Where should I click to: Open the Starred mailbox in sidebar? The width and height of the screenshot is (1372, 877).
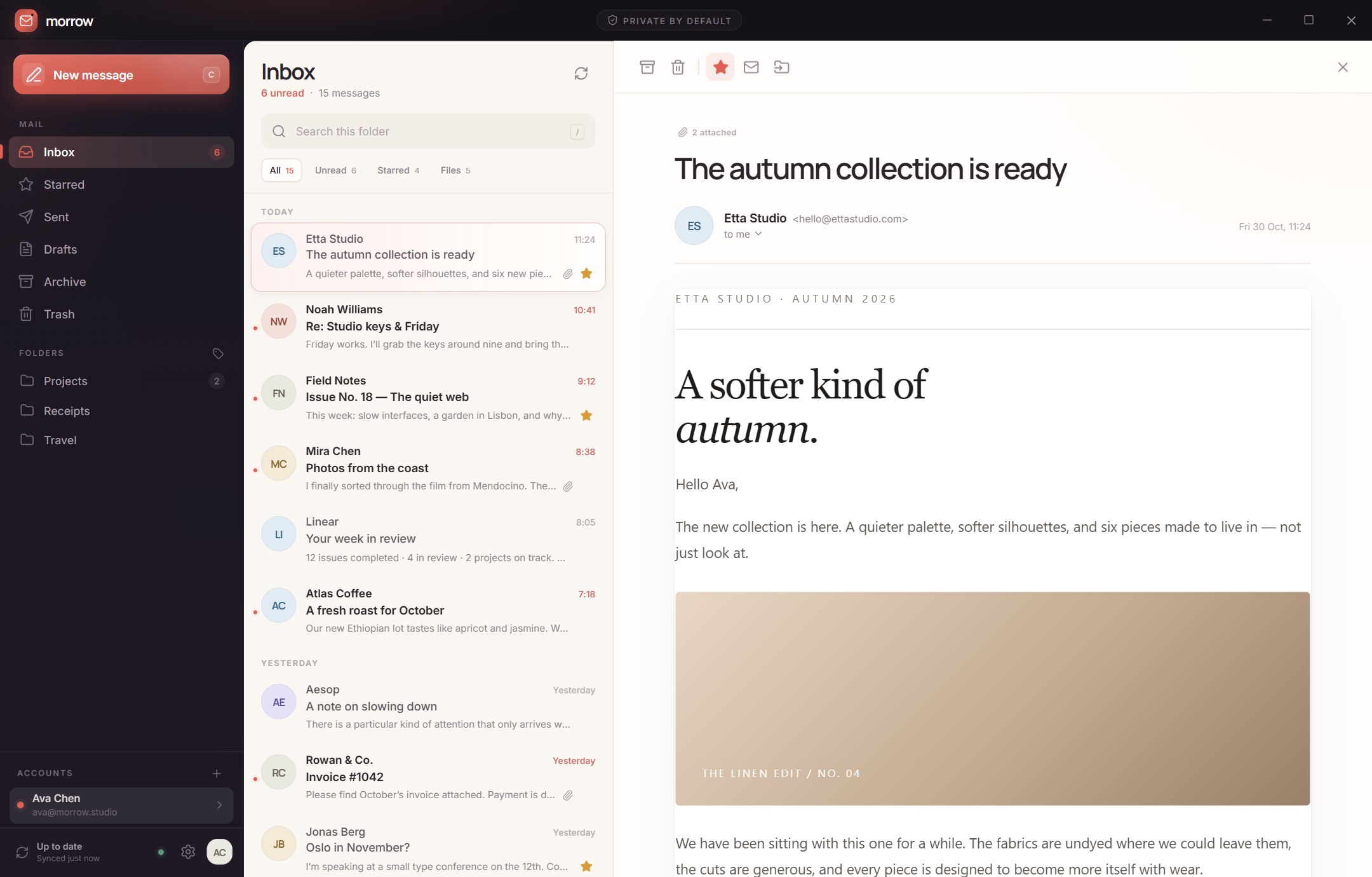(x=121, y=184)
